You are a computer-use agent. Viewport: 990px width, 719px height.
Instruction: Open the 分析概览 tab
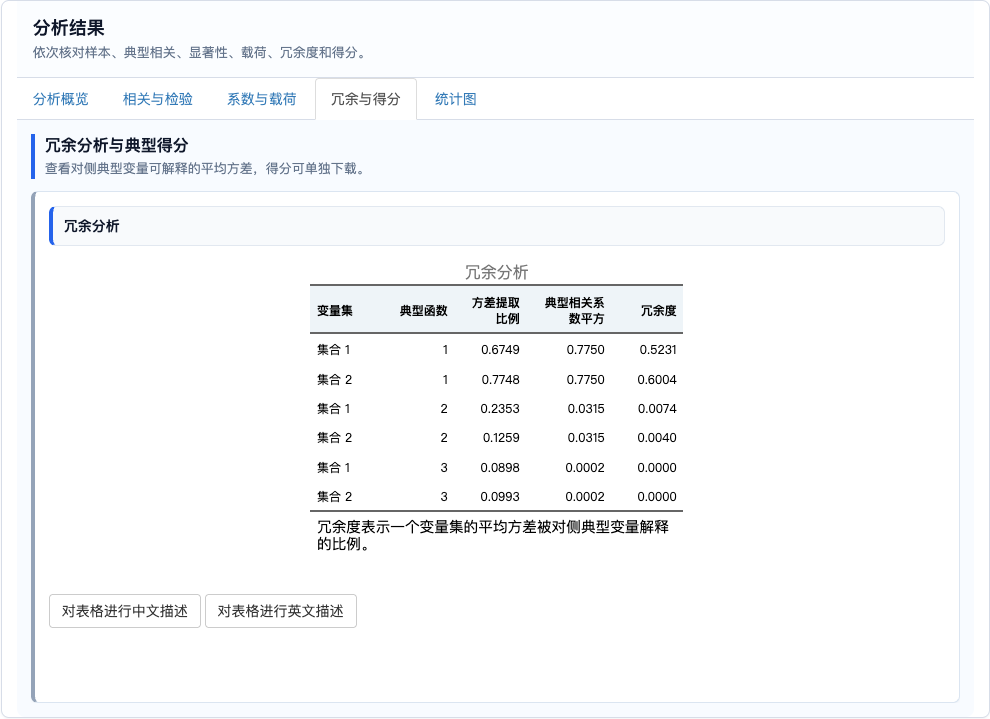[x=61, y=99]
